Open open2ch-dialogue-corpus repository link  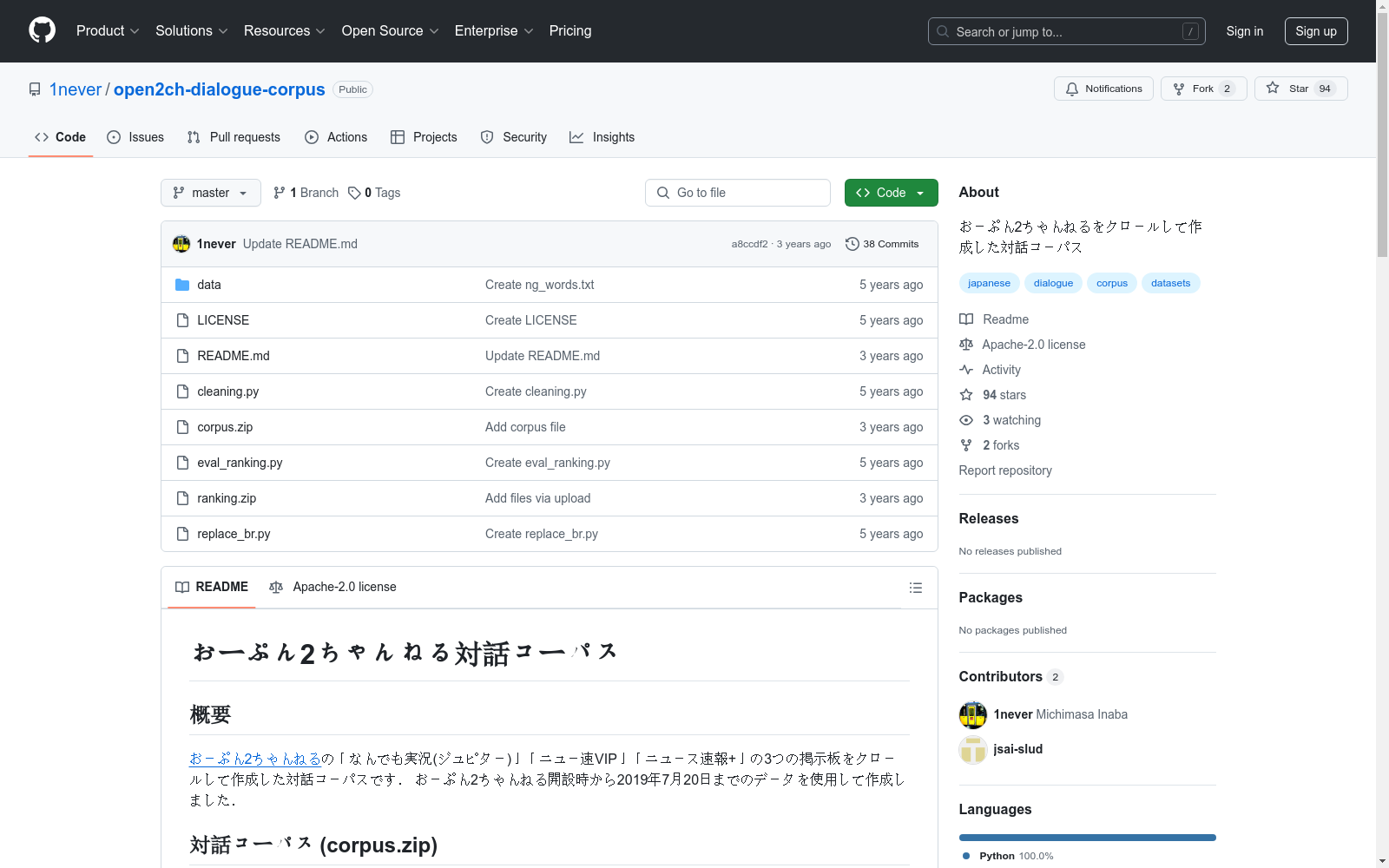coord(219,89)
